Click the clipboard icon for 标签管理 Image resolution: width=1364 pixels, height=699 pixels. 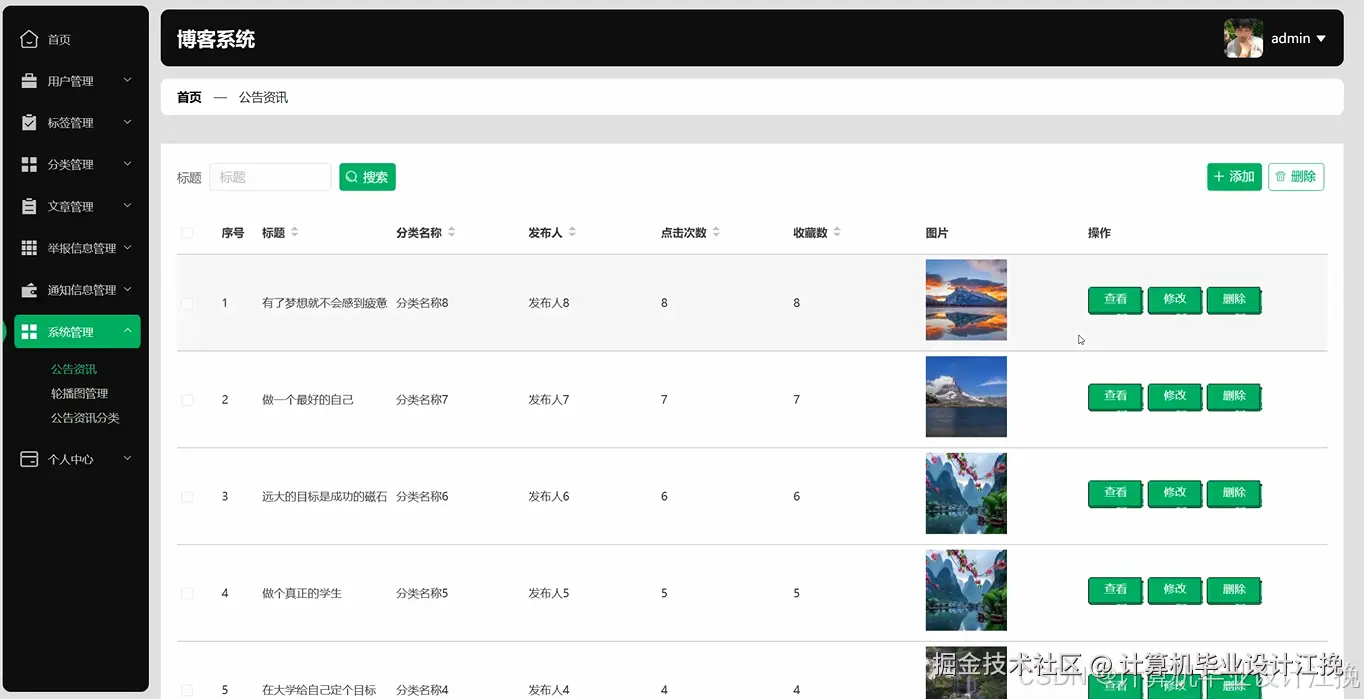[x=29, y=123]
